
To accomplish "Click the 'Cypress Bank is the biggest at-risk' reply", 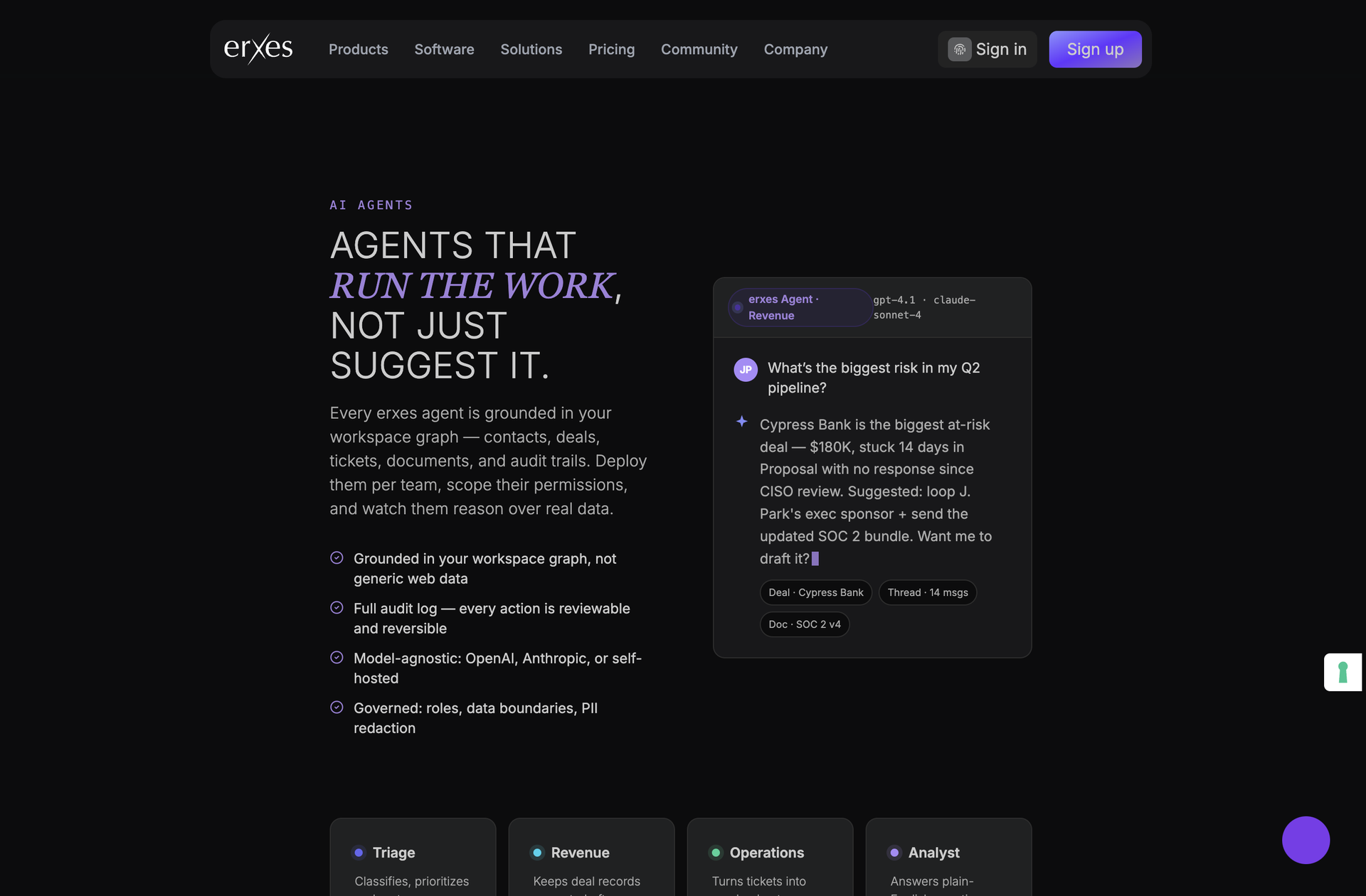I will (x=876, y=491).
